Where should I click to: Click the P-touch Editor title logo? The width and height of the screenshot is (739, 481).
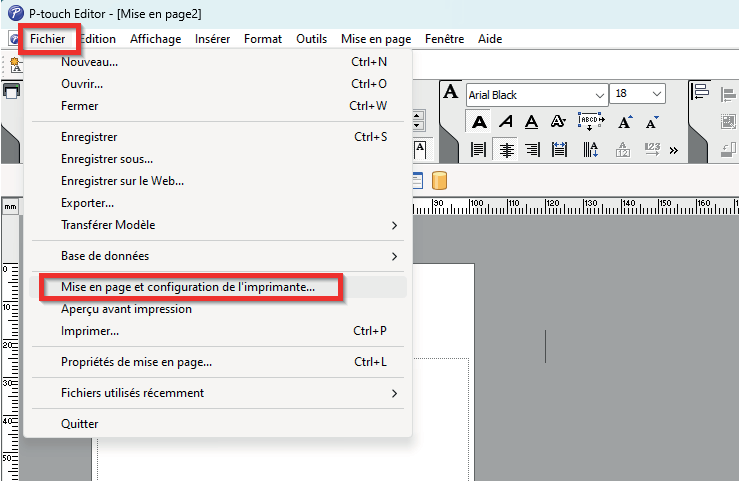[x=16, y=13]
